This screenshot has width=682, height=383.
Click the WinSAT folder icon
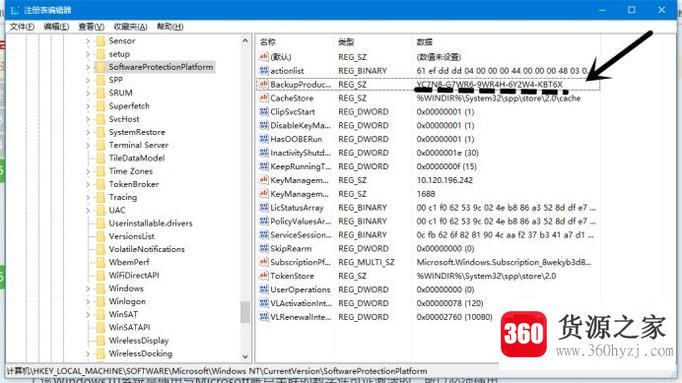tap(100, 315)
